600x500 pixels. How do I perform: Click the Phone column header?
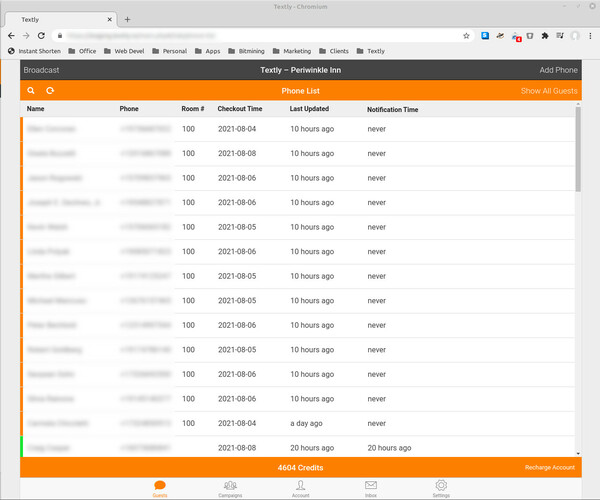coord(129,109)
